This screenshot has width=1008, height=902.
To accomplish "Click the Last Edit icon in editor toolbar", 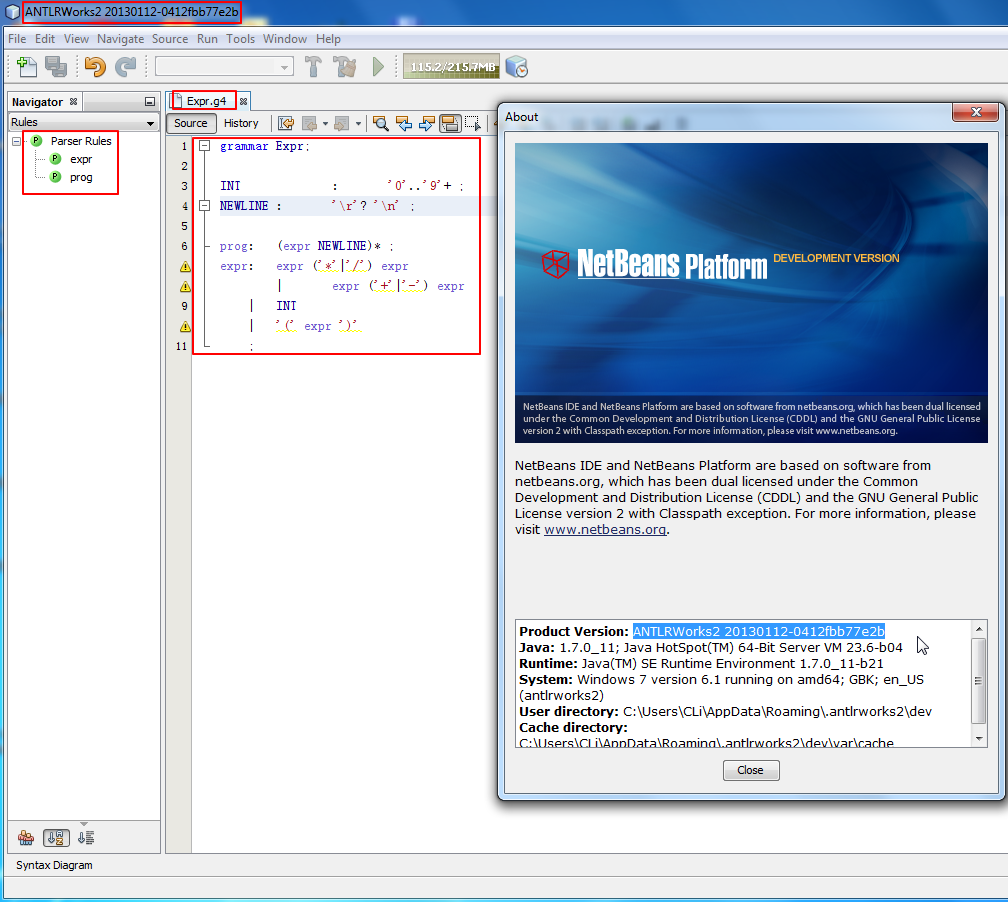I will click(286, 123).
